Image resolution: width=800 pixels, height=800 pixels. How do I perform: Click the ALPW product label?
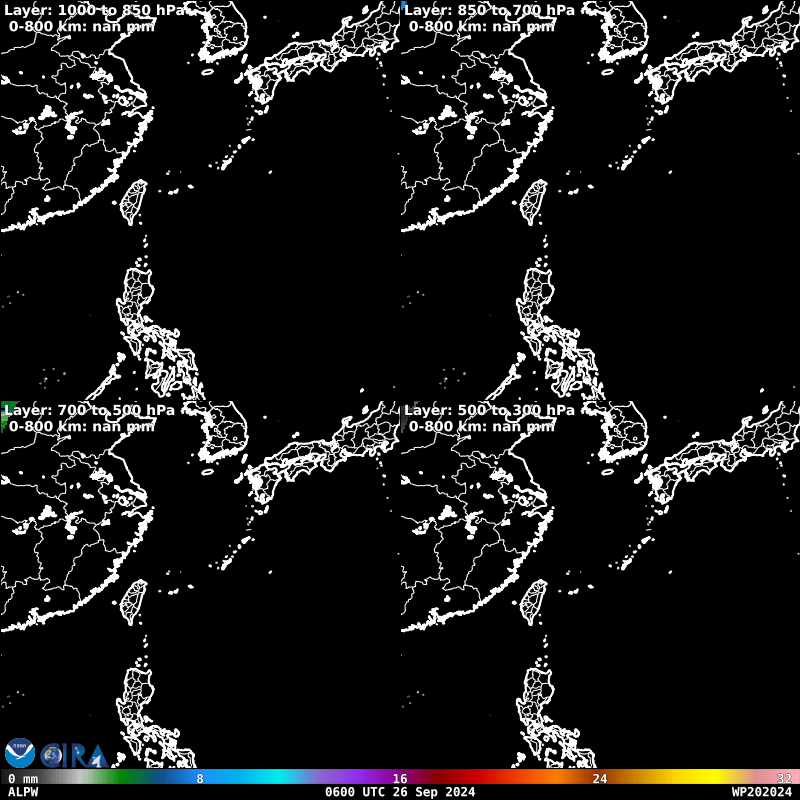[x=23, y=792]
